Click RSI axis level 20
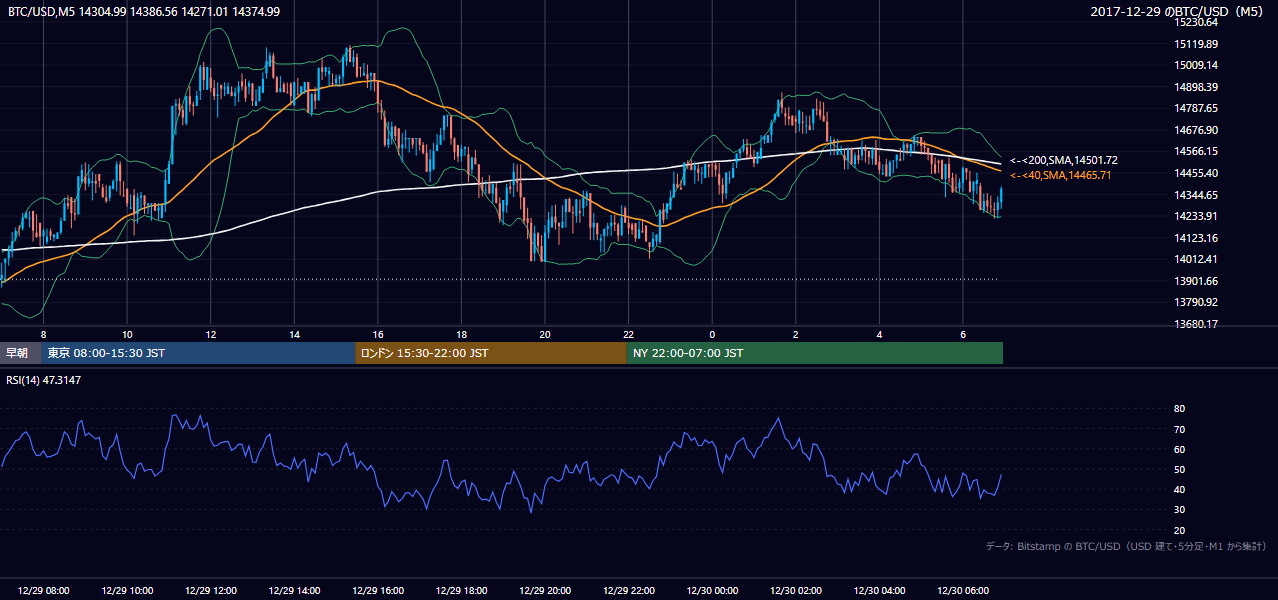The height and width of the screenshot is (600, 1278). [1179, 530]
